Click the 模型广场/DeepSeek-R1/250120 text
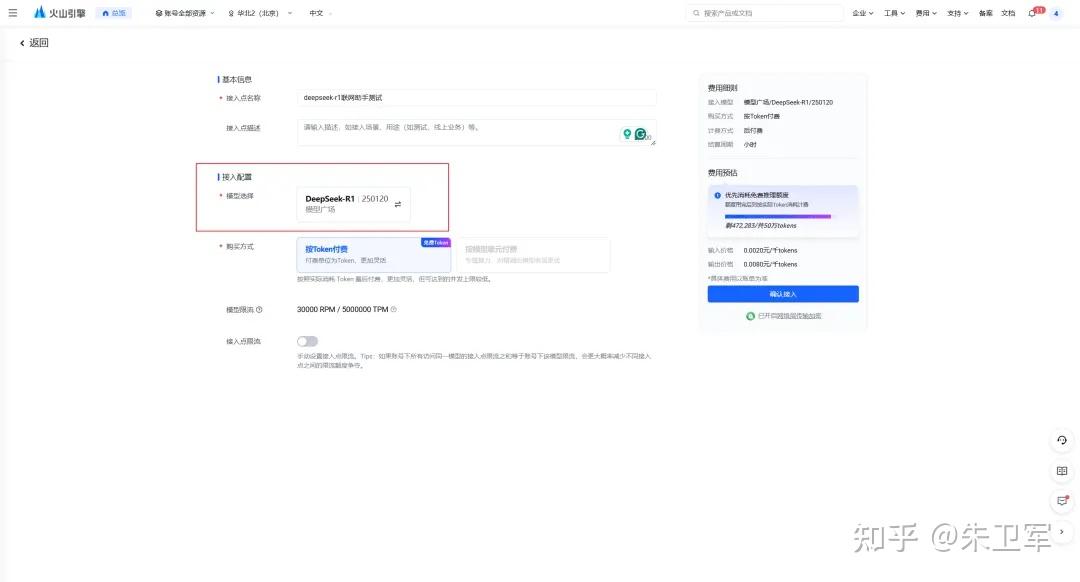 (x=788, y=103)
